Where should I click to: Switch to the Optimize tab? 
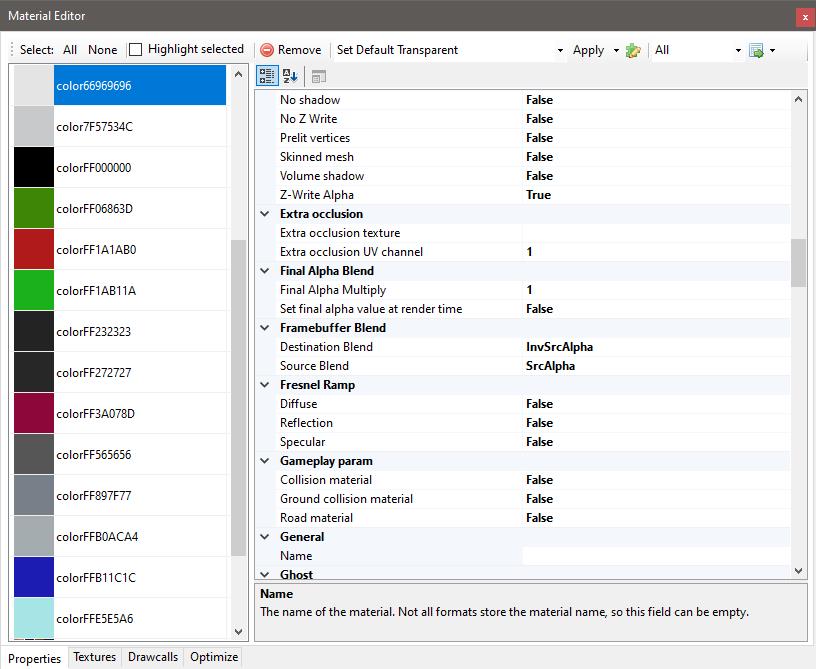[214, 657]
